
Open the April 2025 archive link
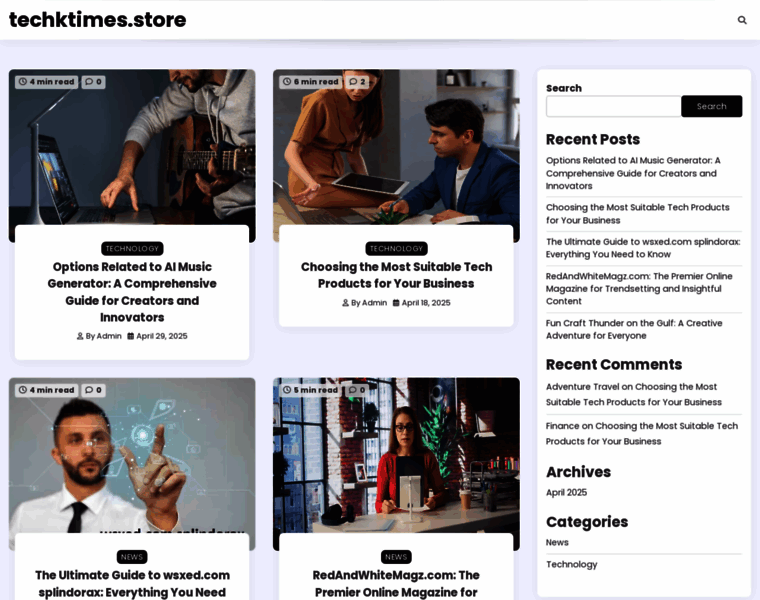tap(566, 492)
